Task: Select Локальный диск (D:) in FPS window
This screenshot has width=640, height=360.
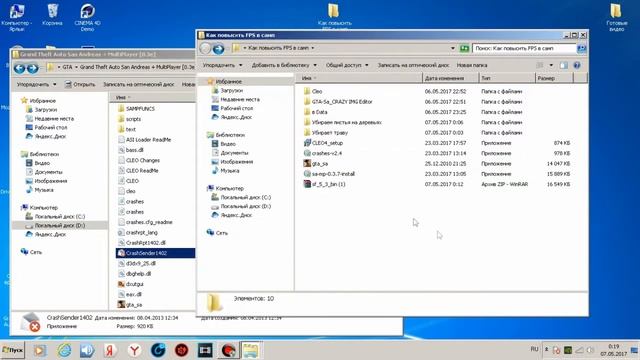Action: 241,206
